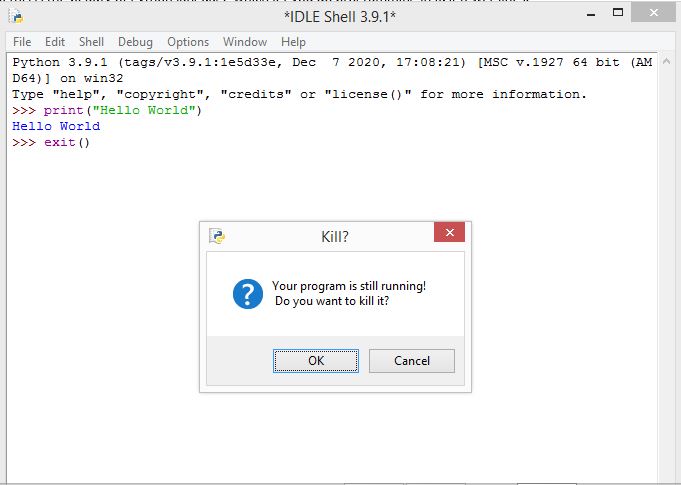Click the Python icon in Kill? dialog title
681x485 pixels.
point(217,236)
